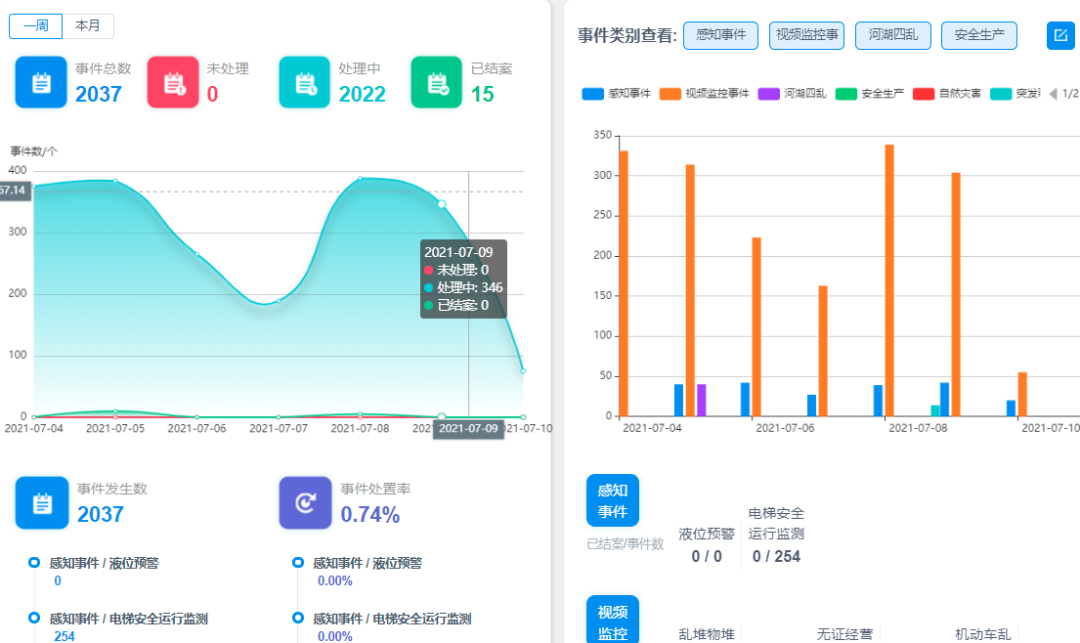The height and width of the screenshot is (643, 1080).
Task: Click 机动车乱 label
Action: [983, 634]
